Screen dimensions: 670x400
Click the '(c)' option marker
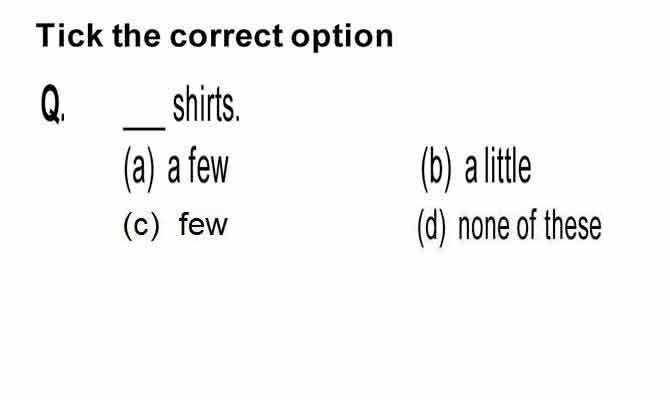point(141,226)
